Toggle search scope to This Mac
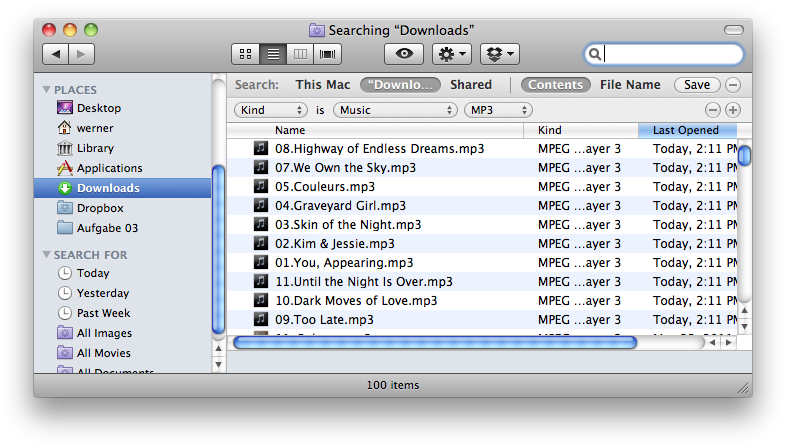Image resolution: width=785 pixels, height=445 pixels. 322,85
